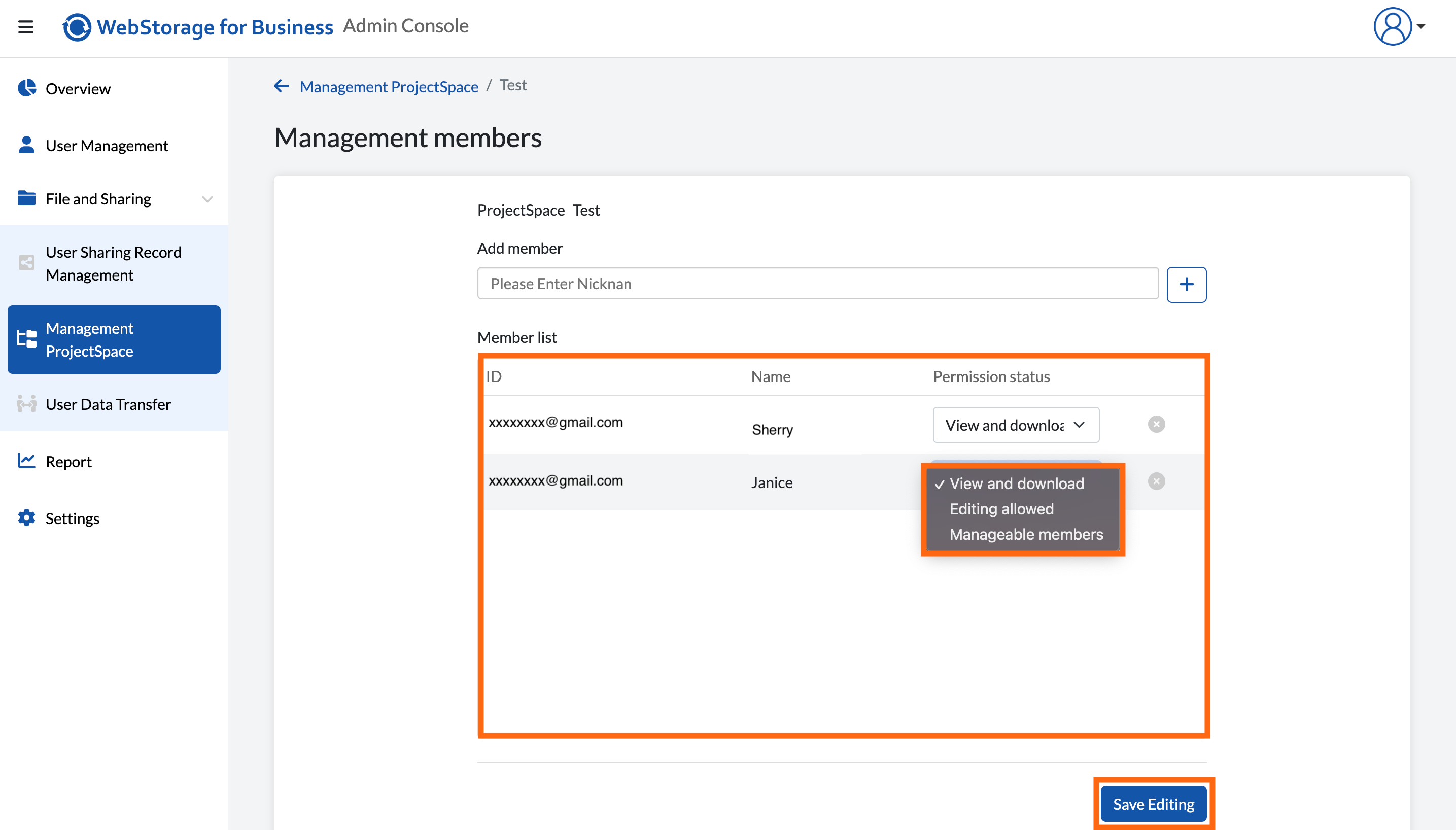Screen dimensions: 1456x830
Task: Click the Admin Console text
Action: coord(405,26)
